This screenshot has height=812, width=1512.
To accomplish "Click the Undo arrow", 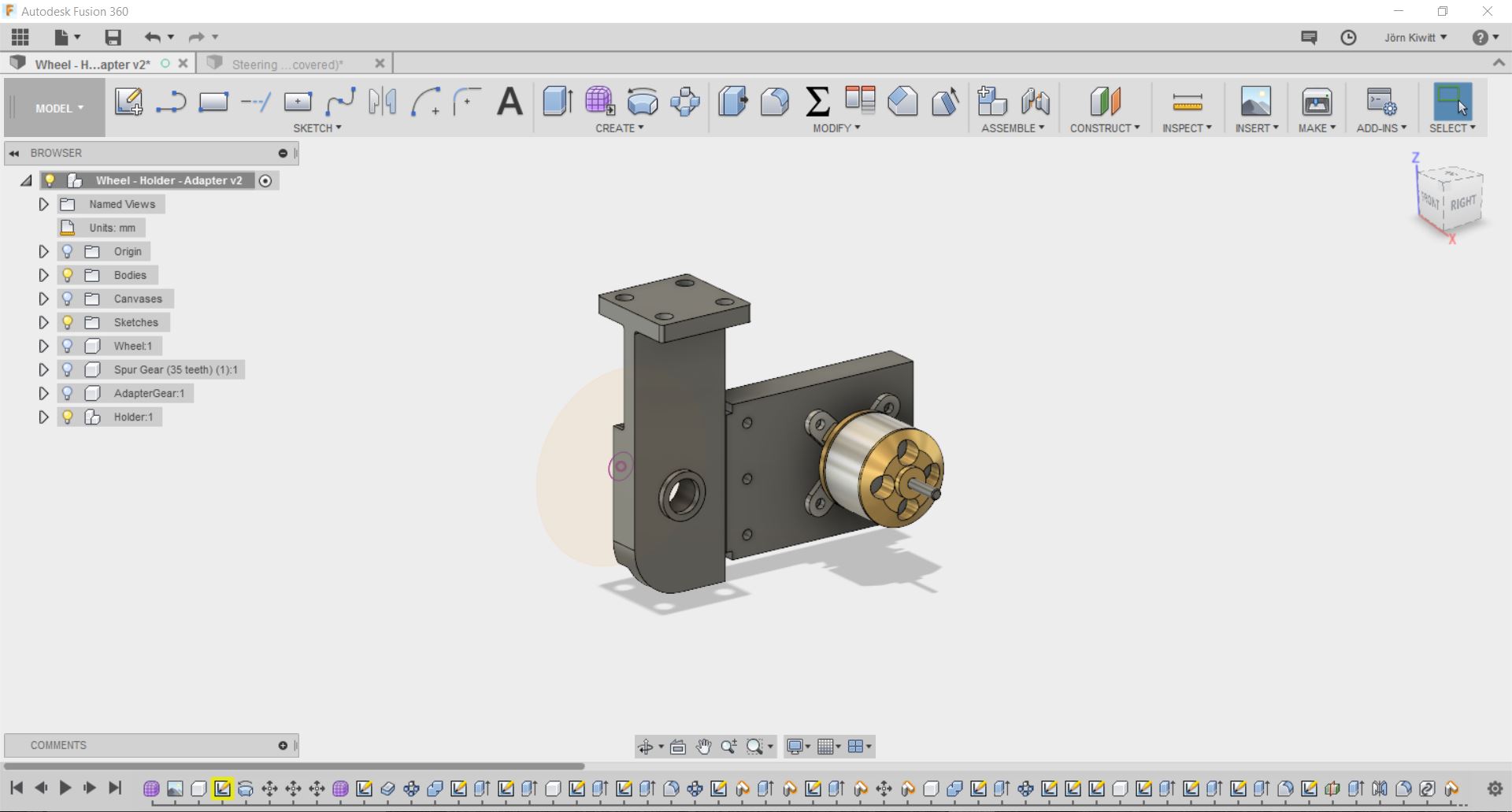I will pos(153,37).
